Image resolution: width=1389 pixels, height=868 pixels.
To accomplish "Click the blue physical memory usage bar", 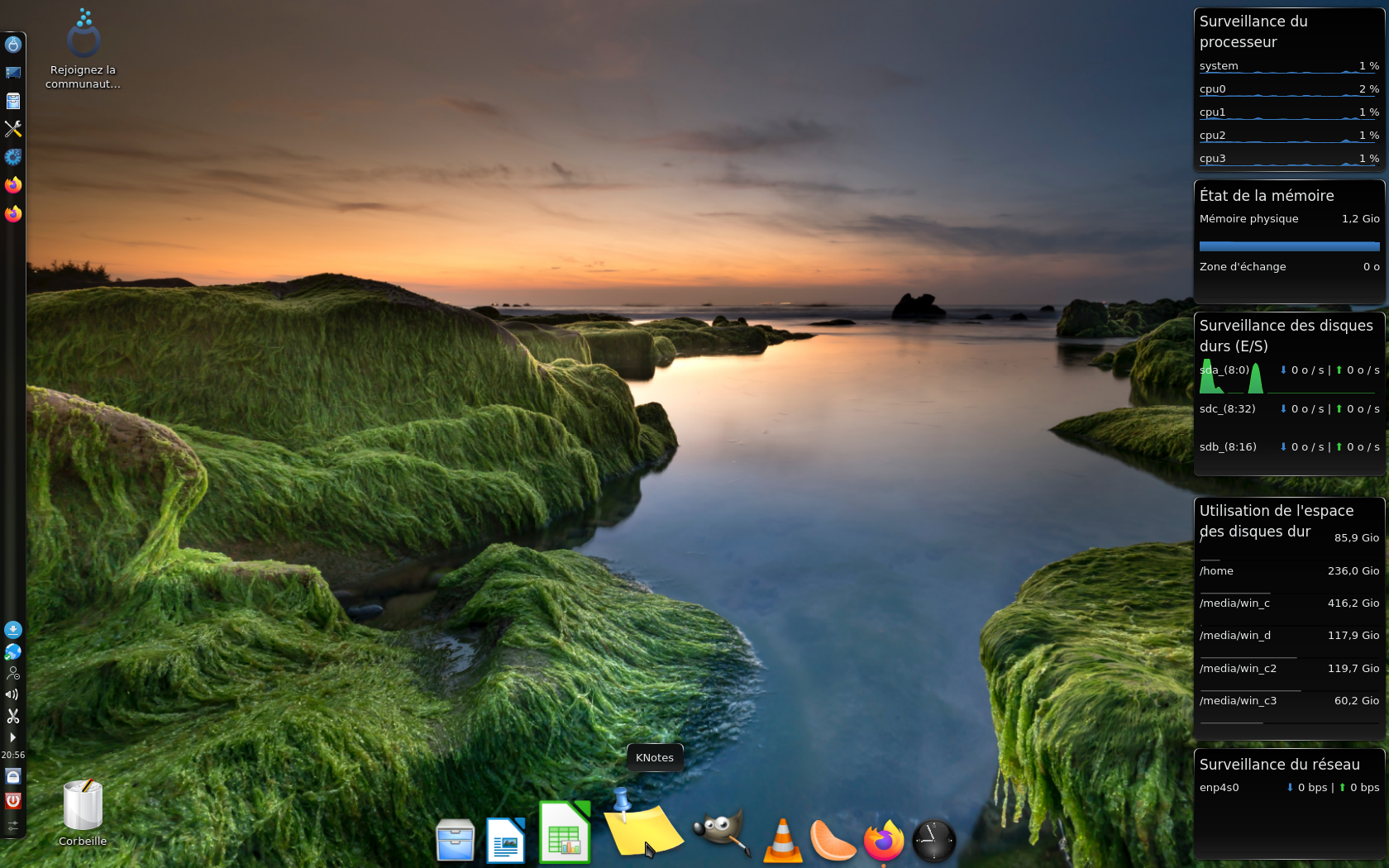I will tap(1289, 246).
